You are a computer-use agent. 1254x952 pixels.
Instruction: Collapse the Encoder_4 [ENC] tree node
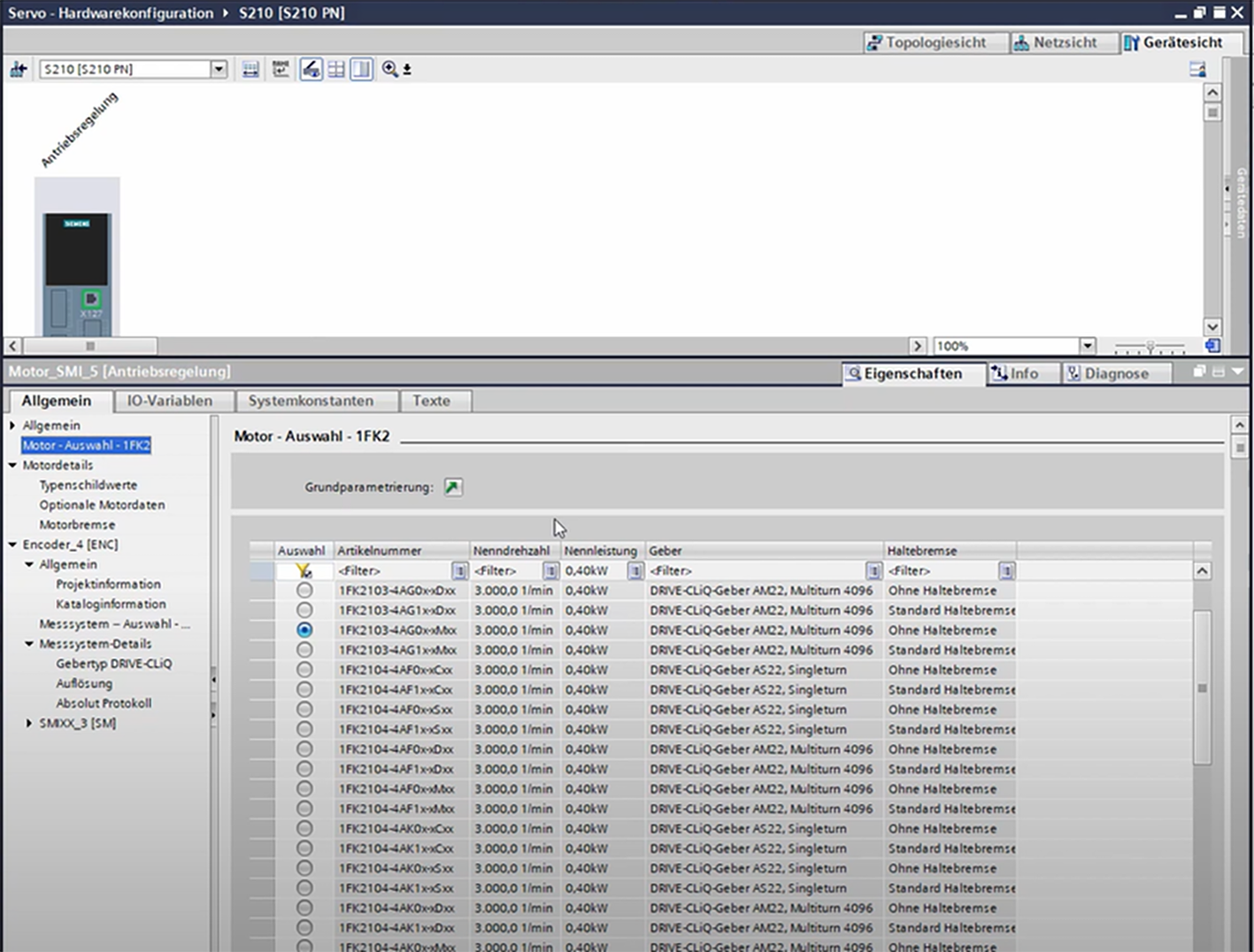[x=12, y=545]
